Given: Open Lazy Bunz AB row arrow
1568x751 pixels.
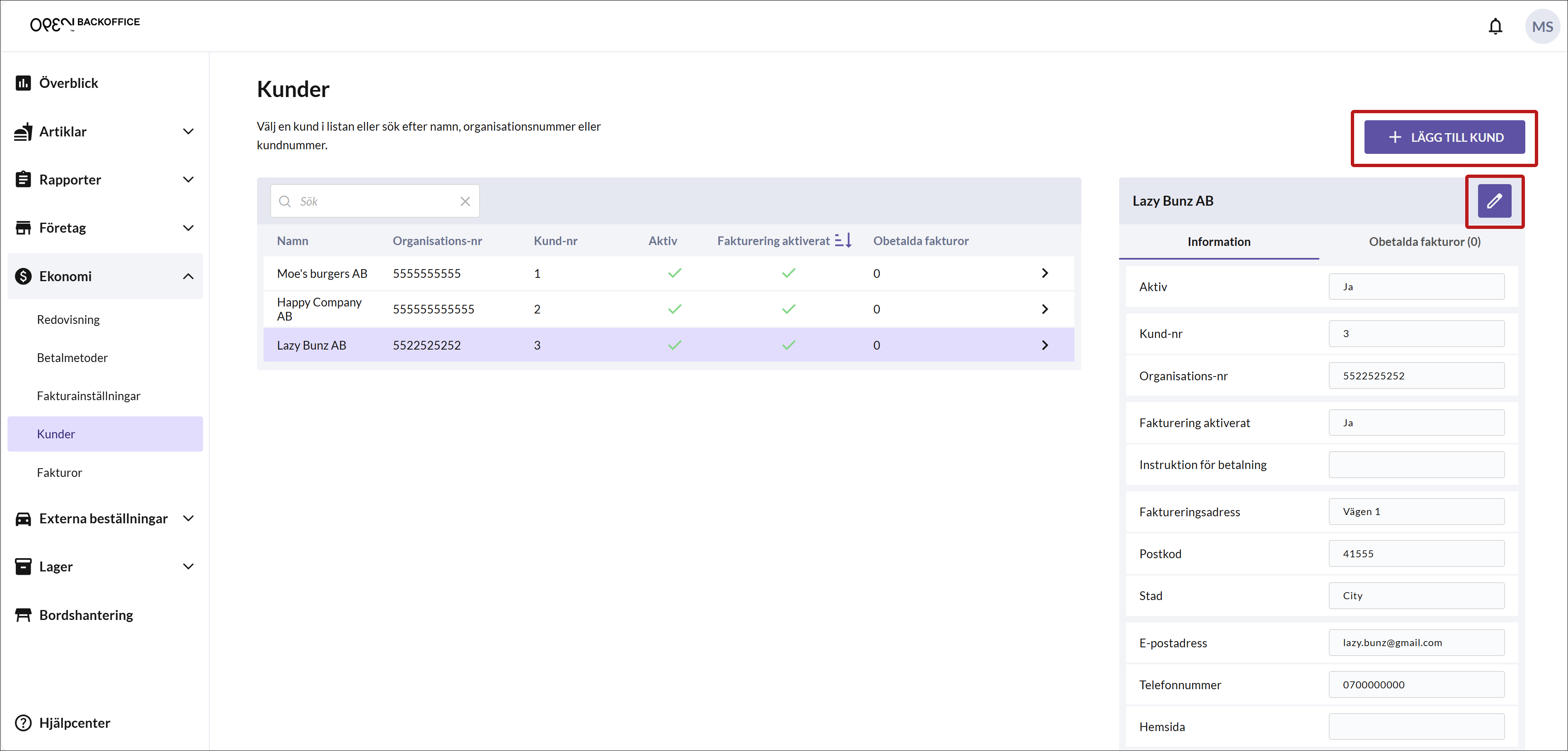Looking at the screenshot, I should click(x=1045, y=345).
